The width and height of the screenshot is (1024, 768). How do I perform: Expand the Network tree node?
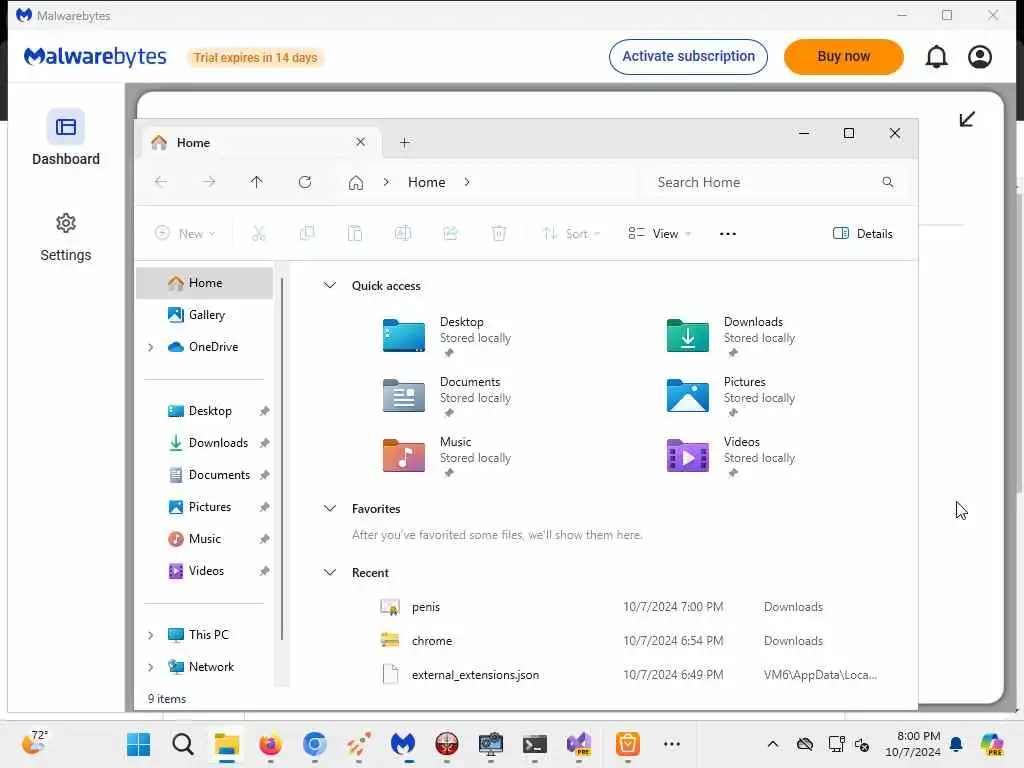point(151,667)
